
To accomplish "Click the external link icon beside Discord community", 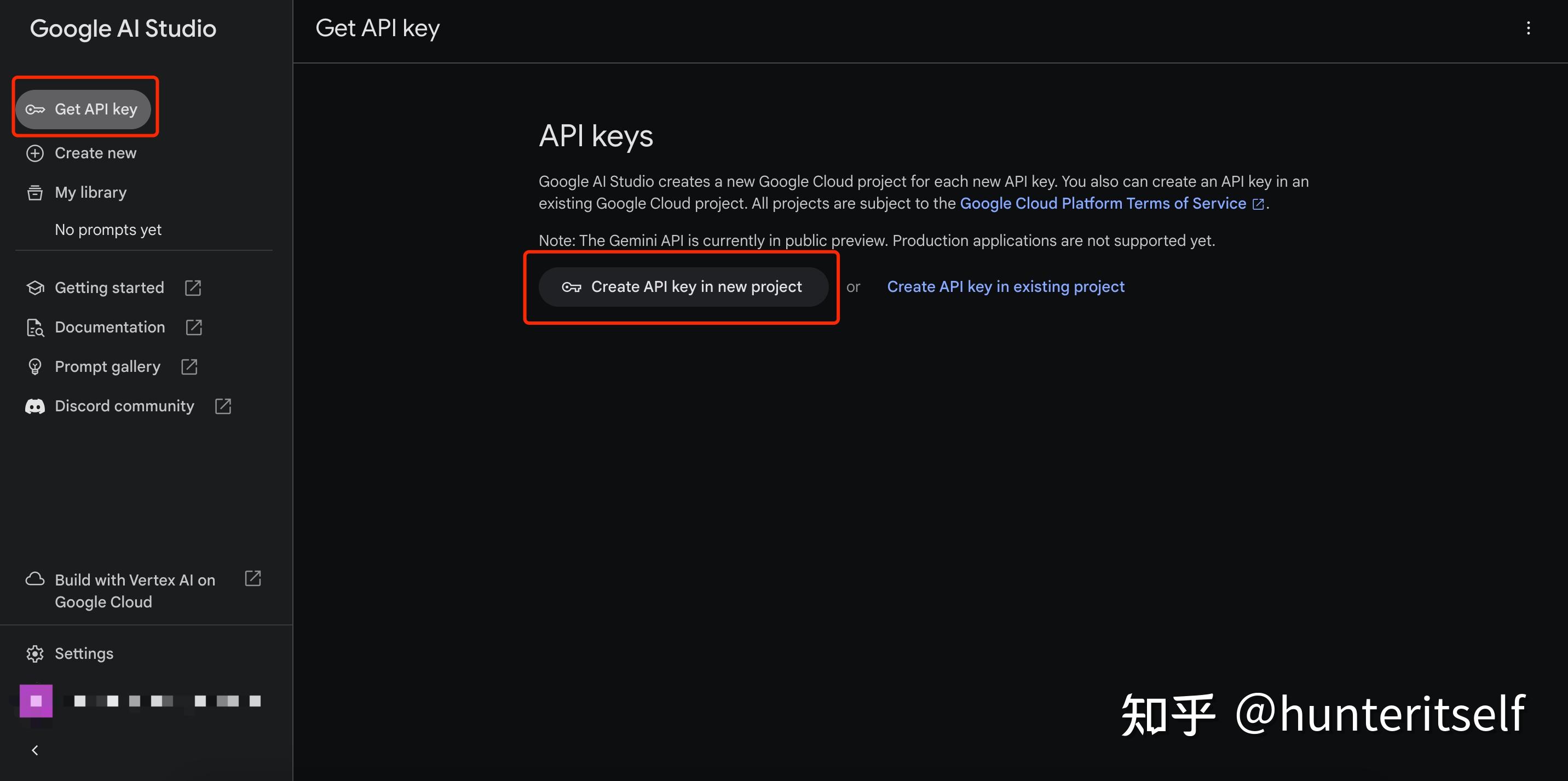I will point(223,405).
